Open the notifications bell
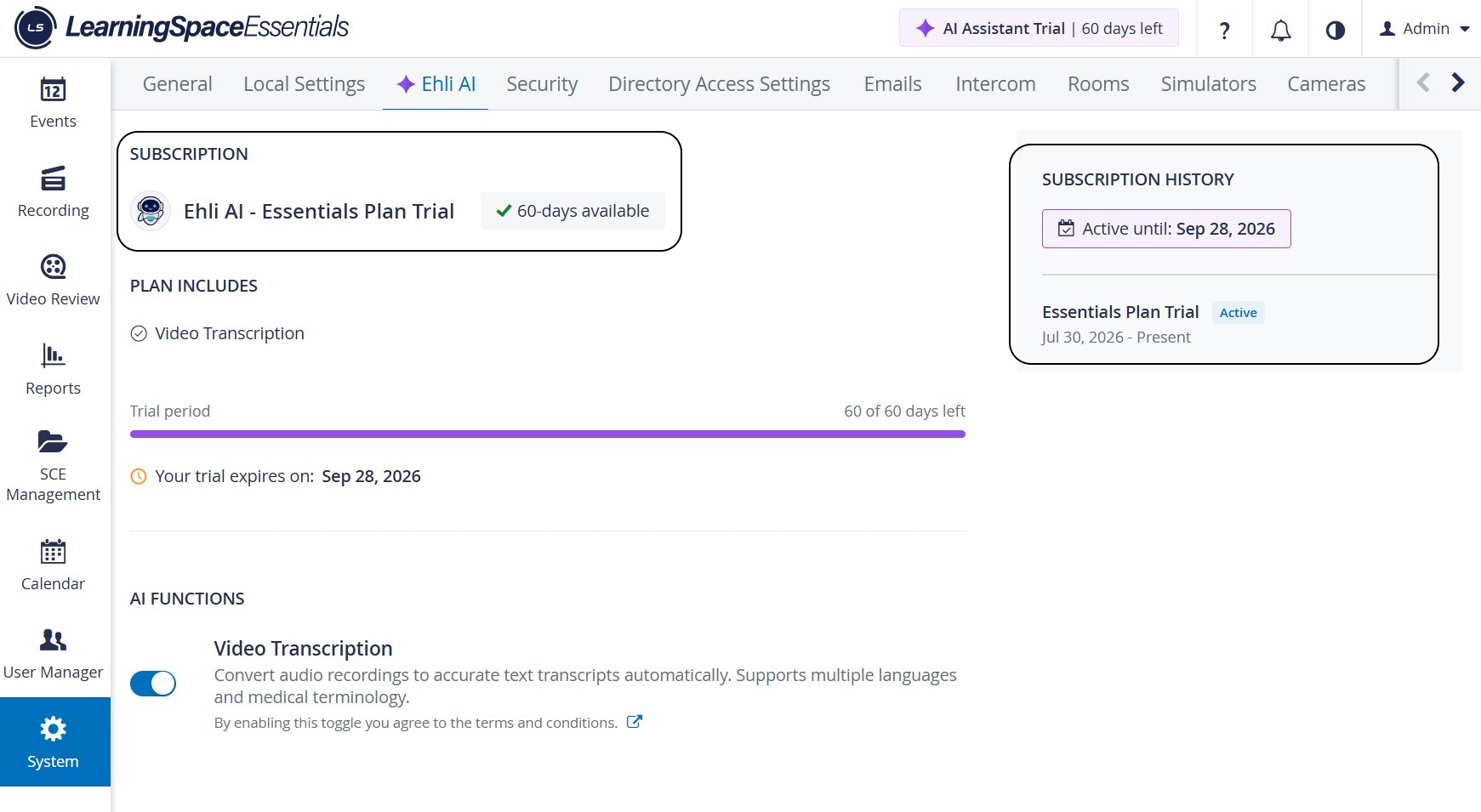 point(1280,31)
